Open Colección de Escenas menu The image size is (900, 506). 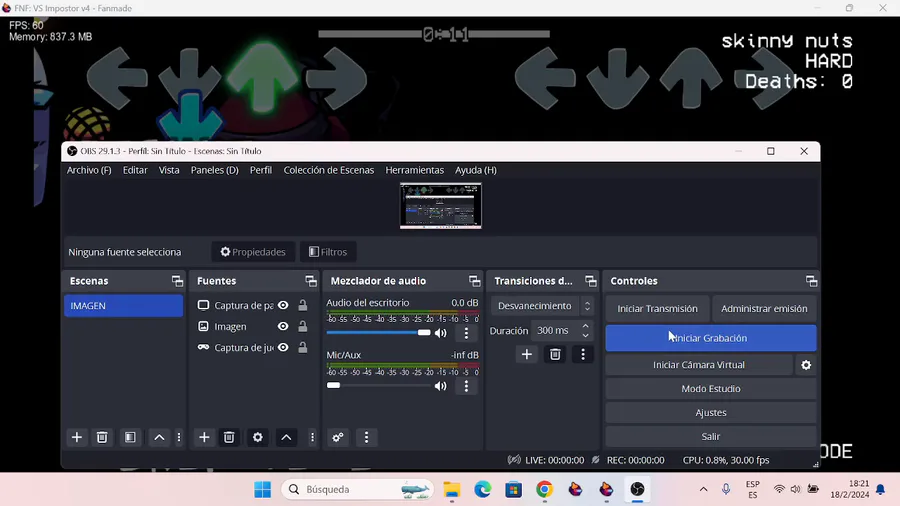click(x=328, y=170)
